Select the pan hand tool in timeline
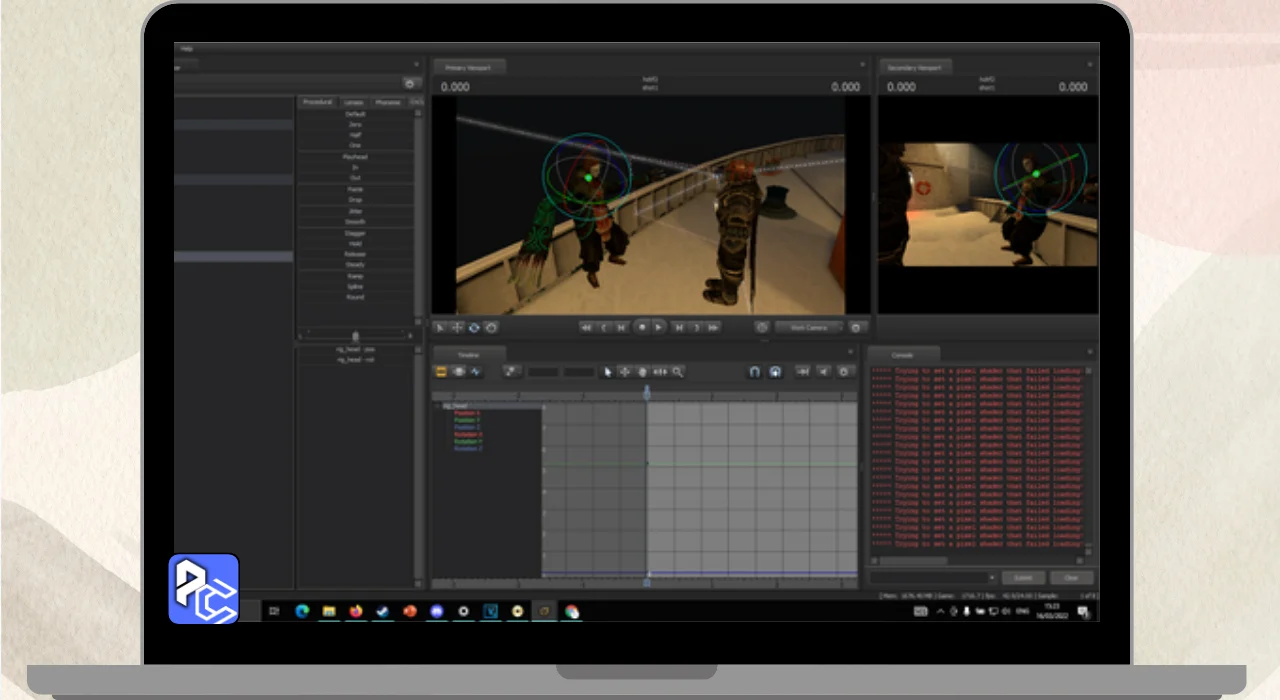 [642, 372]
